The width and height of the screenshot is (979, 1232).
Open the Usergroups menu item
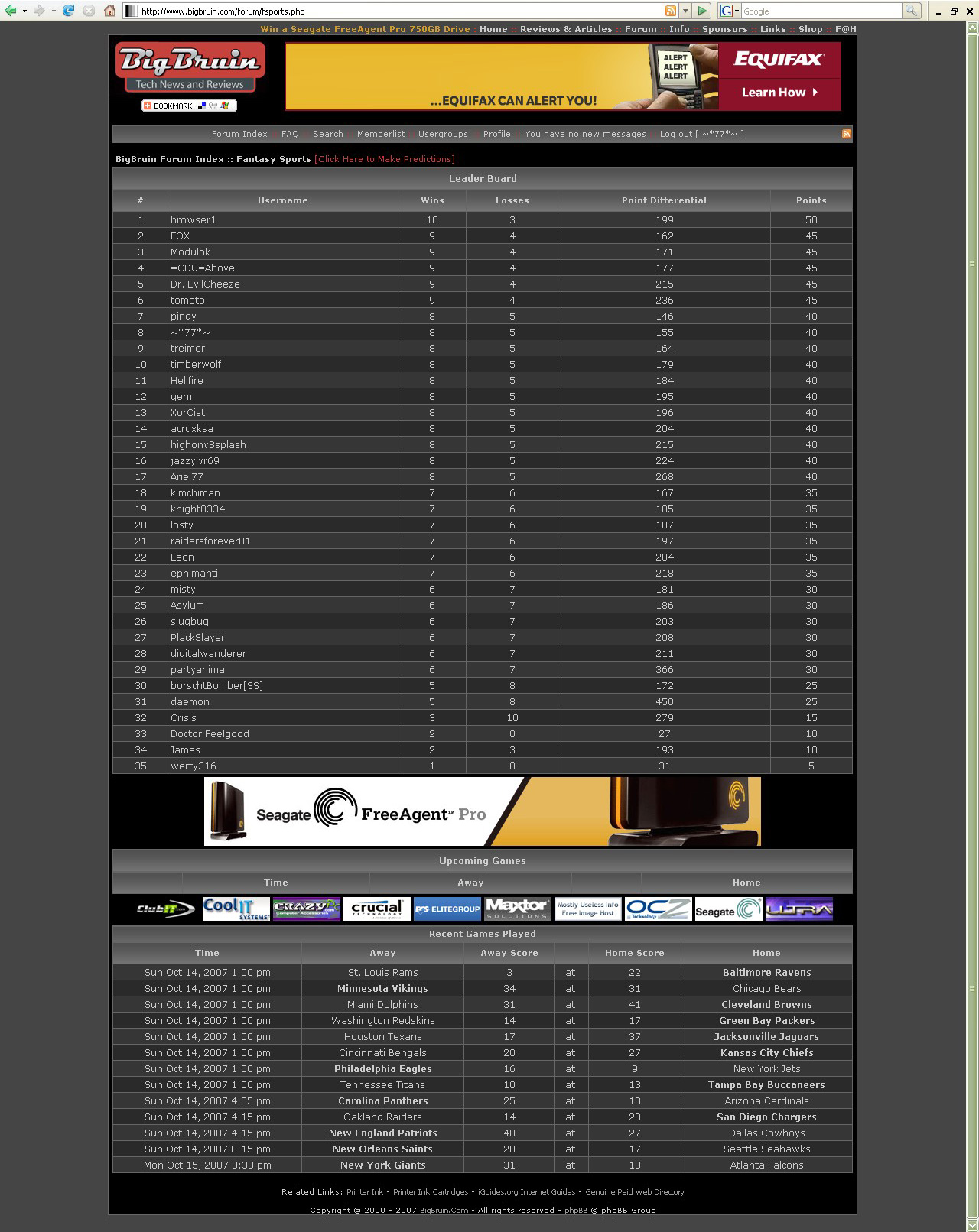tap(443, 134)
